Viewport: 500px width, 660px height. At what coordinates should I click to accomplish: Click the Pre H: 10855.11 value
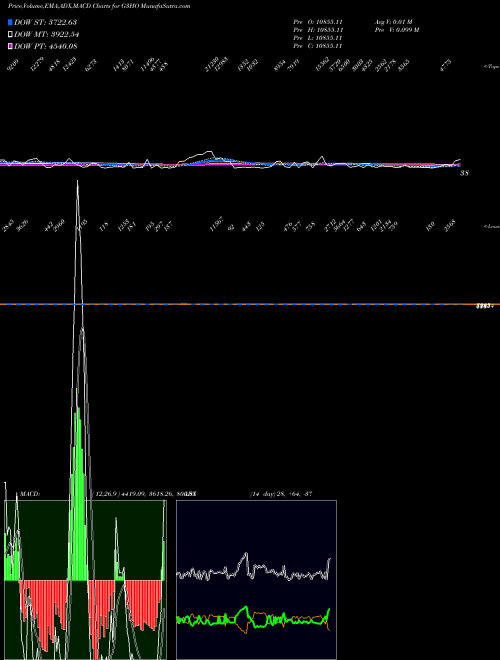(x=318, y=30)
